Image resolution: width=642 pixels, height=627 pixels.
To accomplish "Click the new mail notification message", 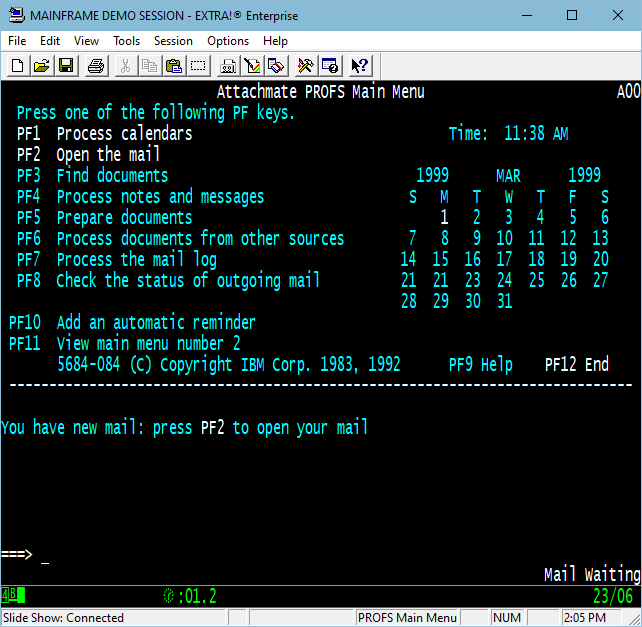I will 184,428.
